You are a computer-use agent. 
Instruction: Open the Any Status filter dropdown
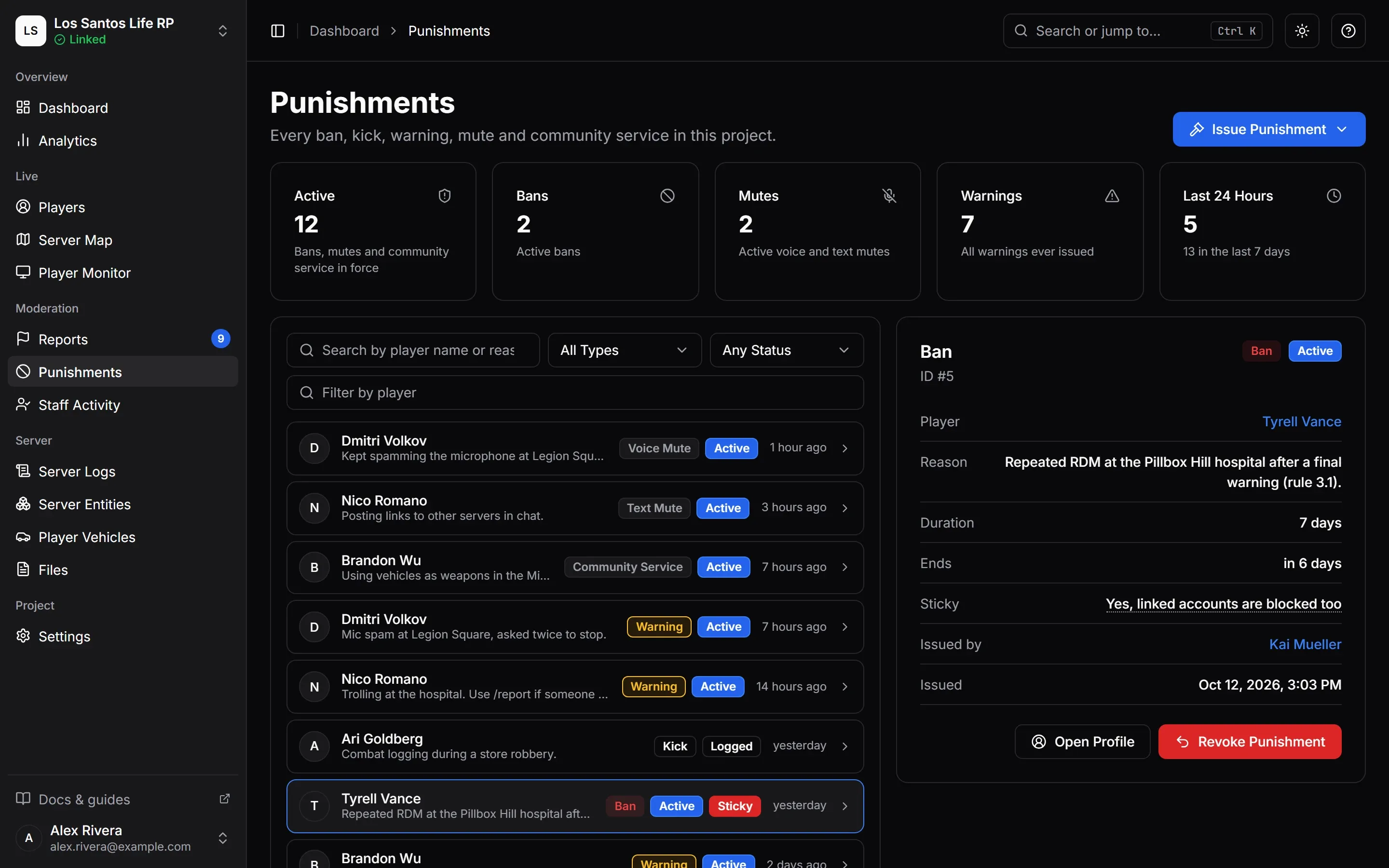pos(786,350)
